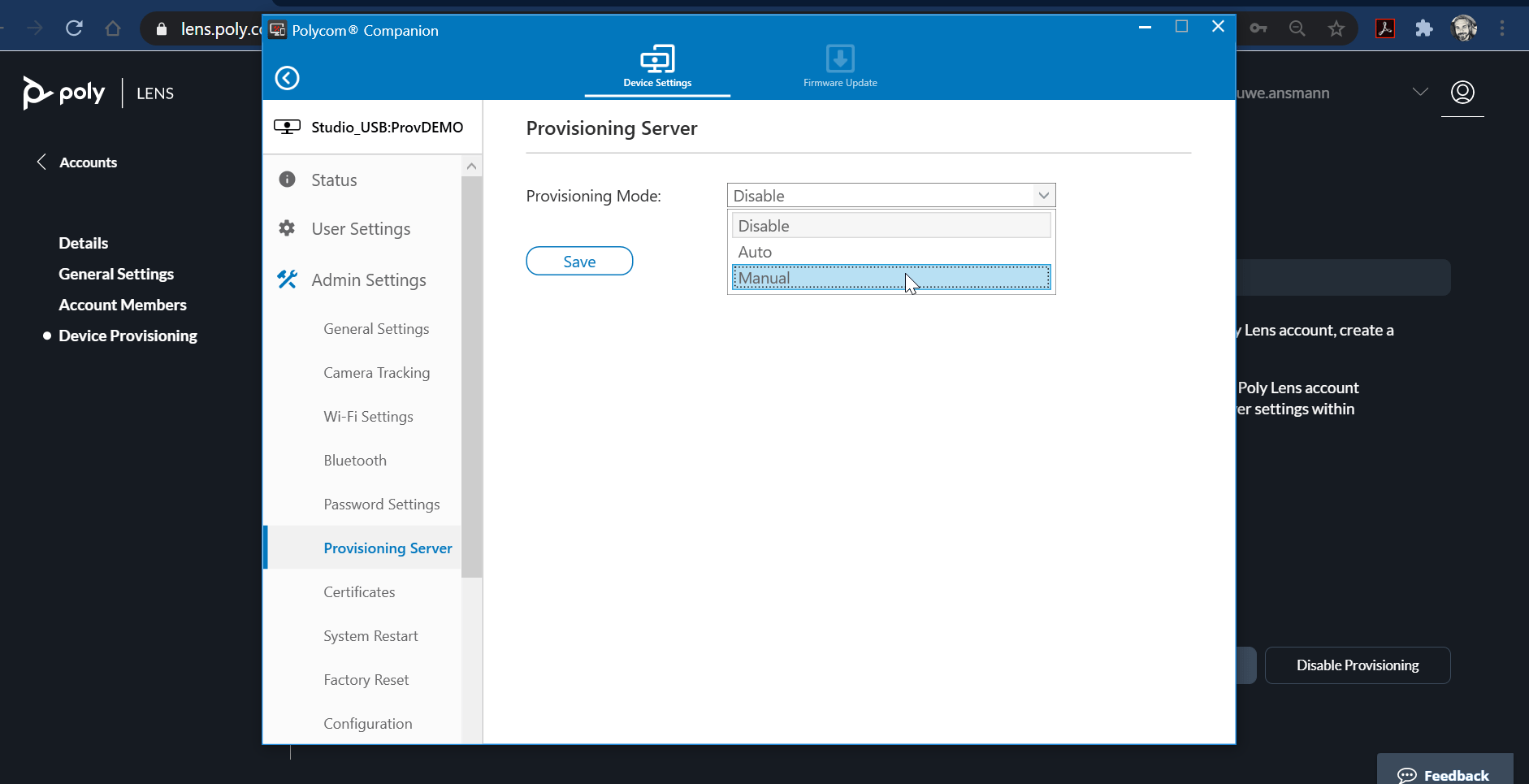Click sidebar scrollbar up arrow
This screenshot has width=1529, height=784.
click(471, 167)
